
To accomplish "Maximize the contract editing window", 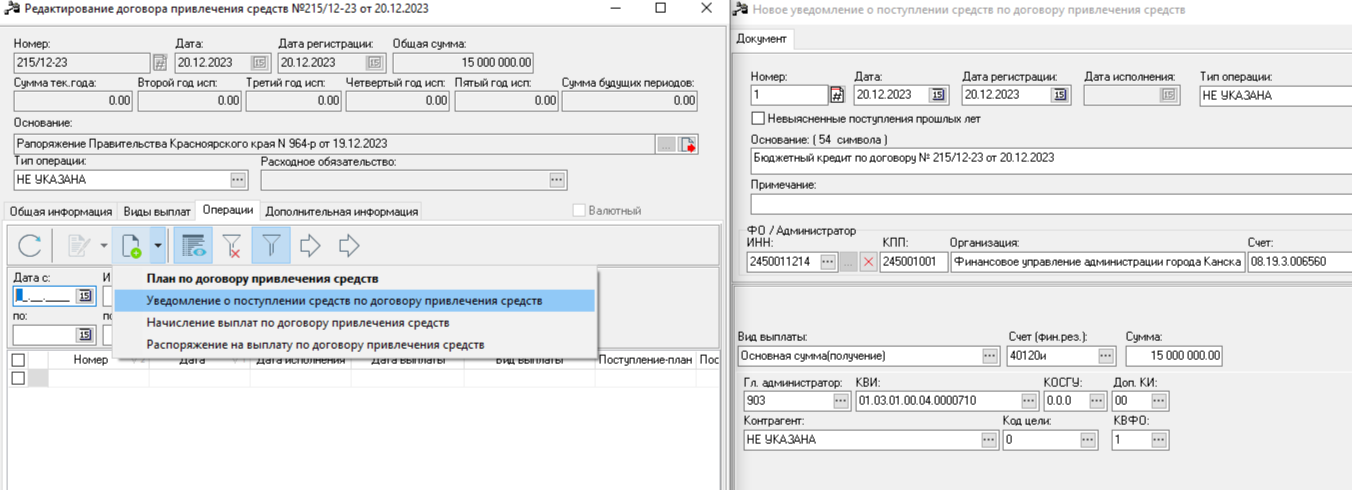I will tap(660, 8).
